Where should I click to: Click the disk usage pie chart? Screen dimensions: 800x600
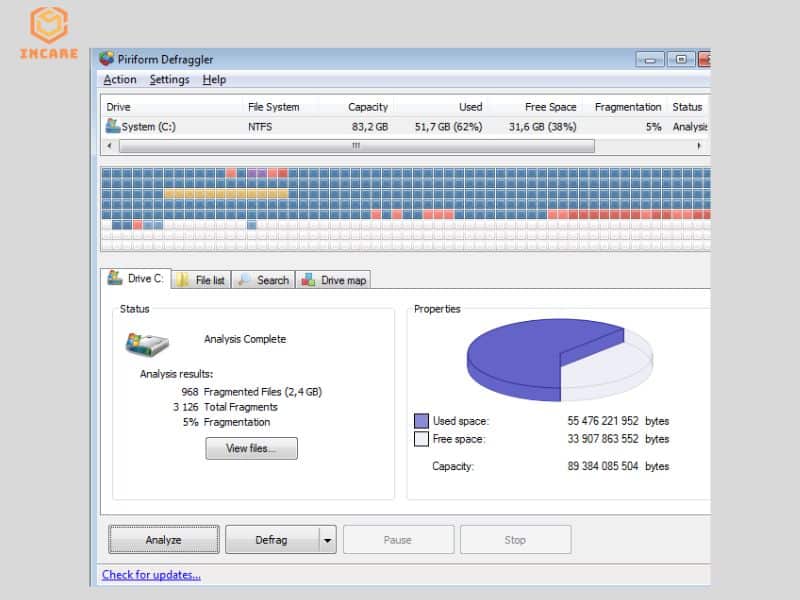tap(560, 360)
